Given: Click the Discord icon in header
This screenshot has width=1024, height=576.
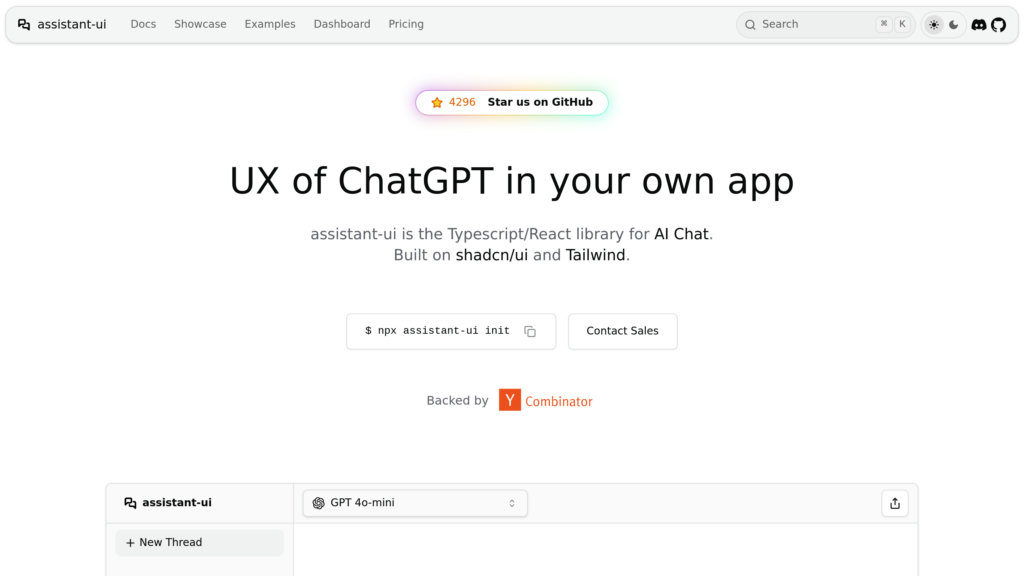Looking at the screenshot, I should (x=979, y=25).
